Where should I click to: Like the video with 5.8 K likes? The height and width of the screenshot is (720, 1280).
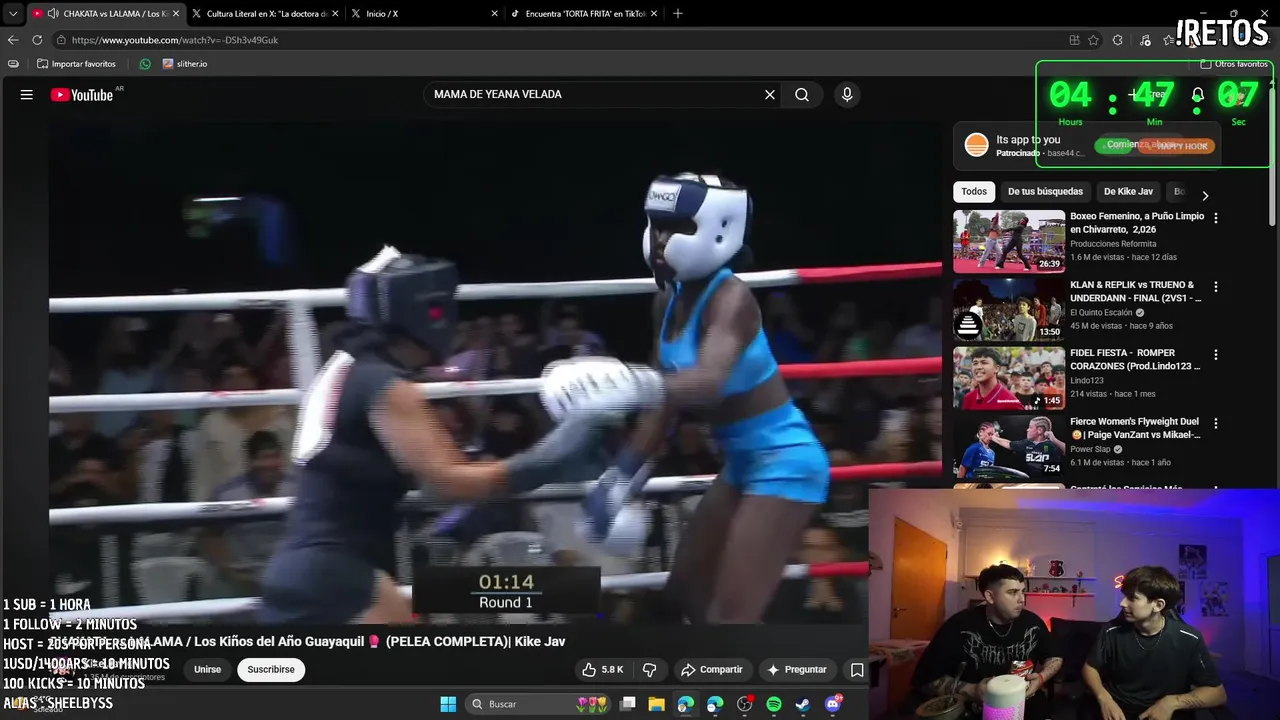(603, 670)
